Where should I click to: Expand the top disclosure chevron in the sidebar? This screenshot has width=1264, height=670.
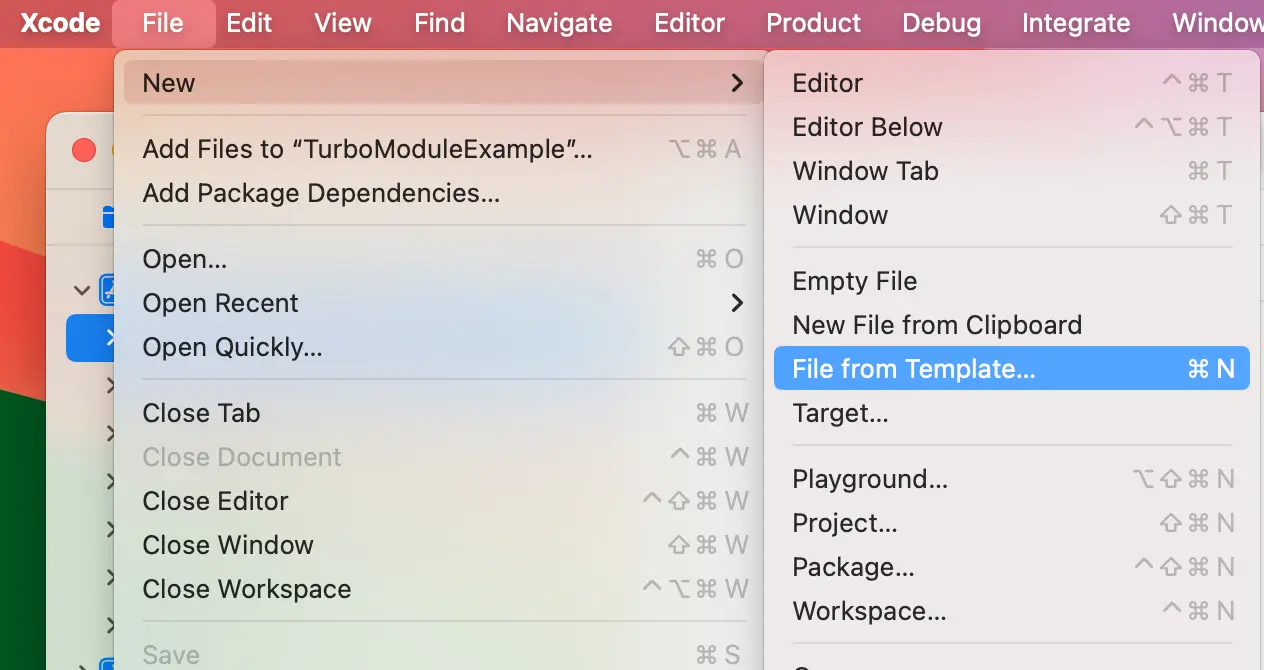pos(82,290)
